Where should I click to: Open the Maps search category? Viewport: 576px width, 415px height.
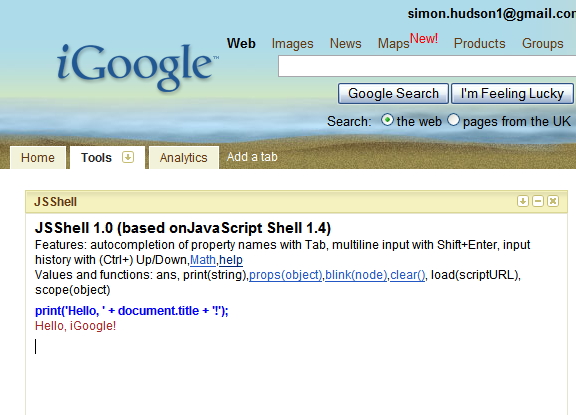click(x=393, y=43)
